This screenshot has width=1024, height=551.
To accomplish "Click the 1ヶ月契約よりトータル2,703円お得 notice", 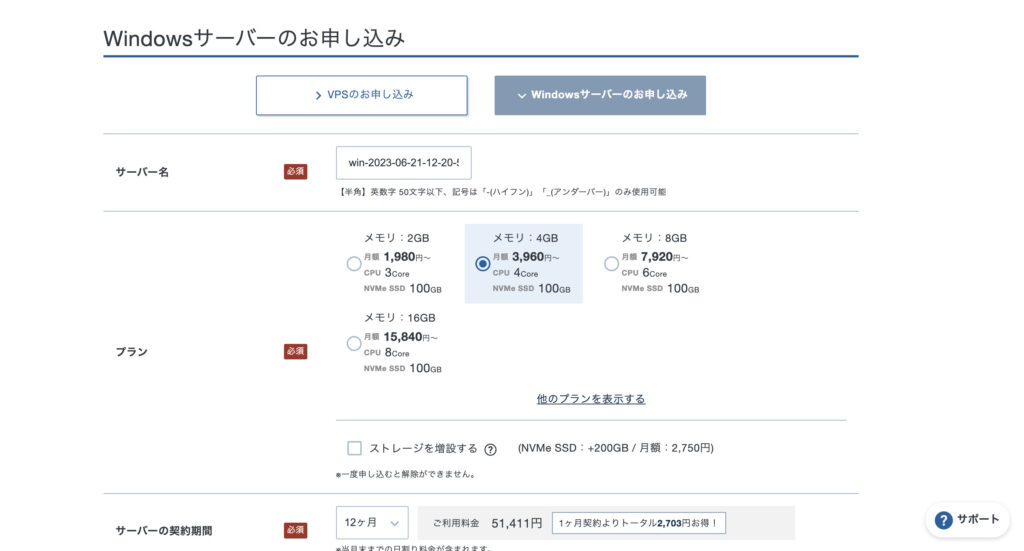I will pyautogui.click(x=639, y=523).
